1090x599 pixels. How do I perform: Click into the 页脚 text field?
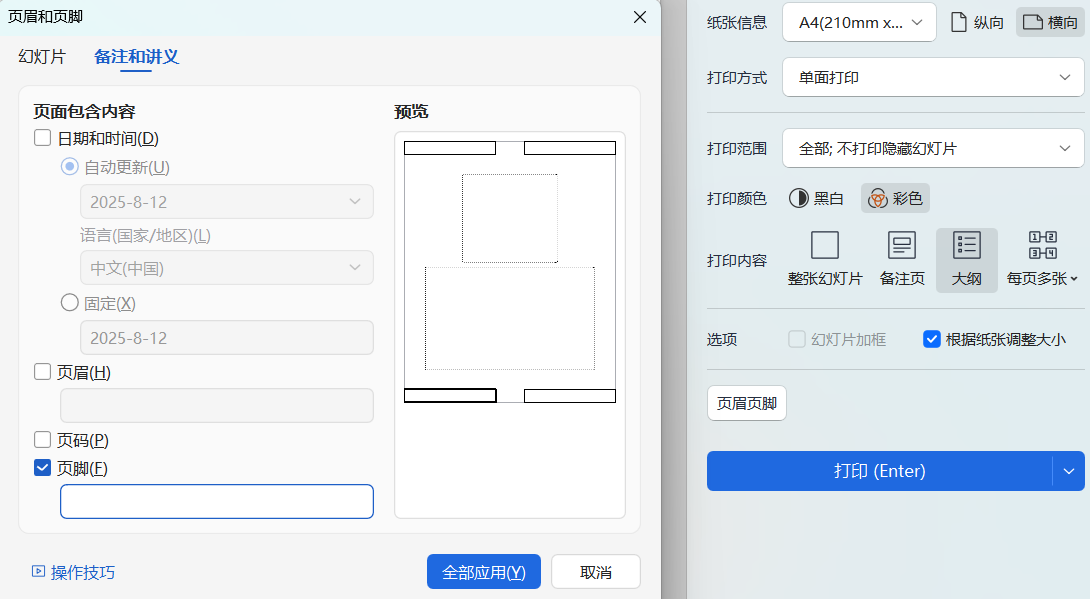pyautogui.click(x=216, y=501)
